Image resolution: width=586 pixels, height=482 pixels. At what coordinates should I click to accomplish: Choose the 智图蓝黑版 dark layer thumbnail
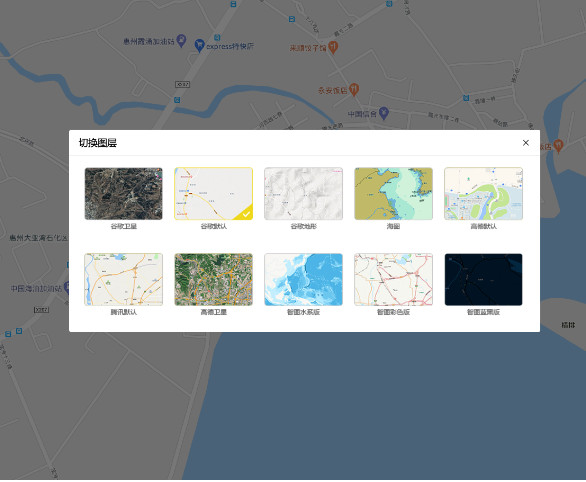pos(484,279)
